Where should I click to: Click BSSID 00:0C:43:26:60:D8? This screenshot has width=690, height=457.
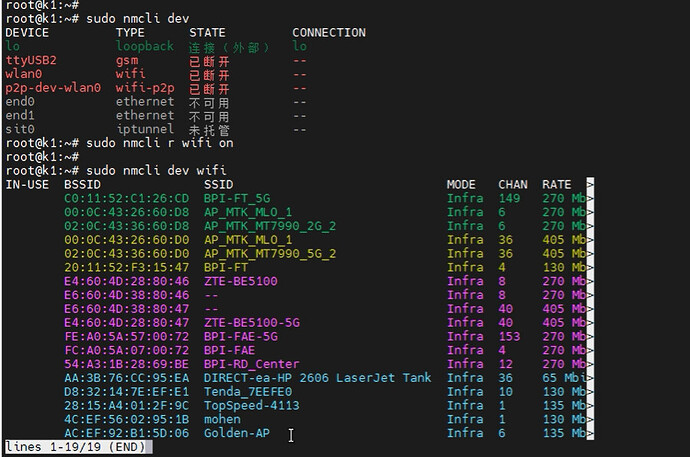tap(127, 212)
